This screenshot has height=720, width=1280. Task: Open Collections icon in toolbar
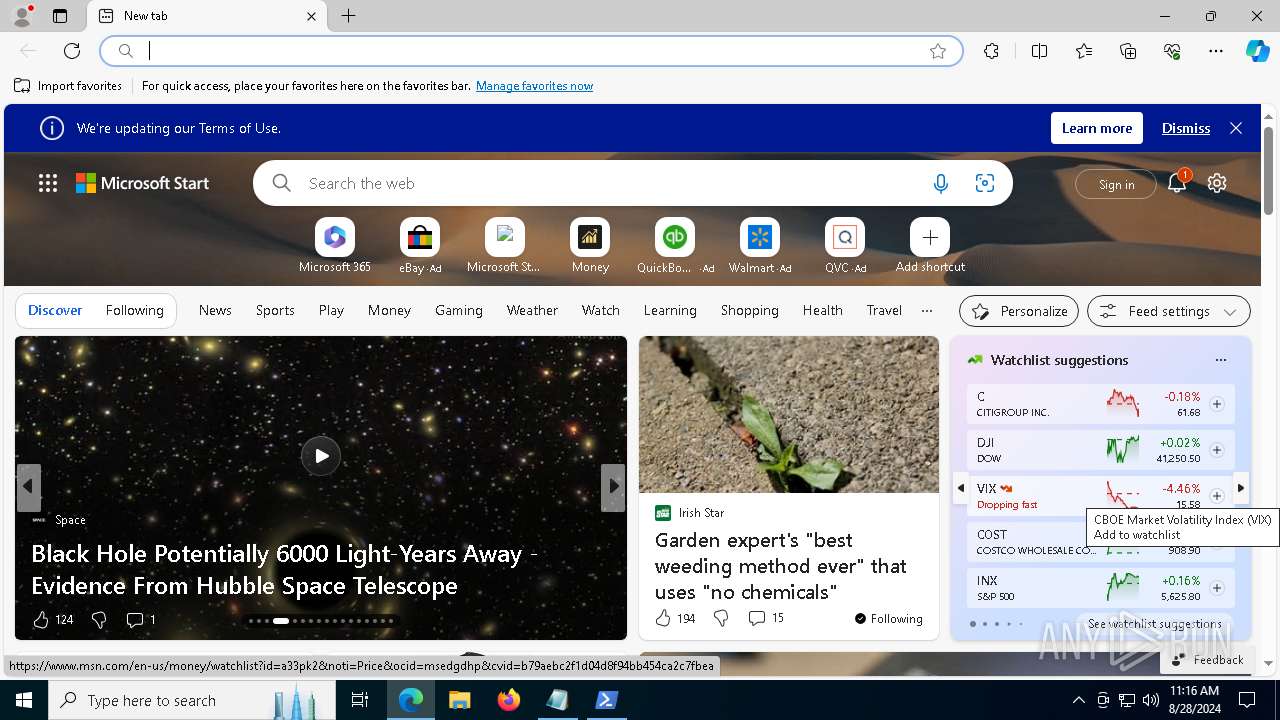tap(1128, 51)
